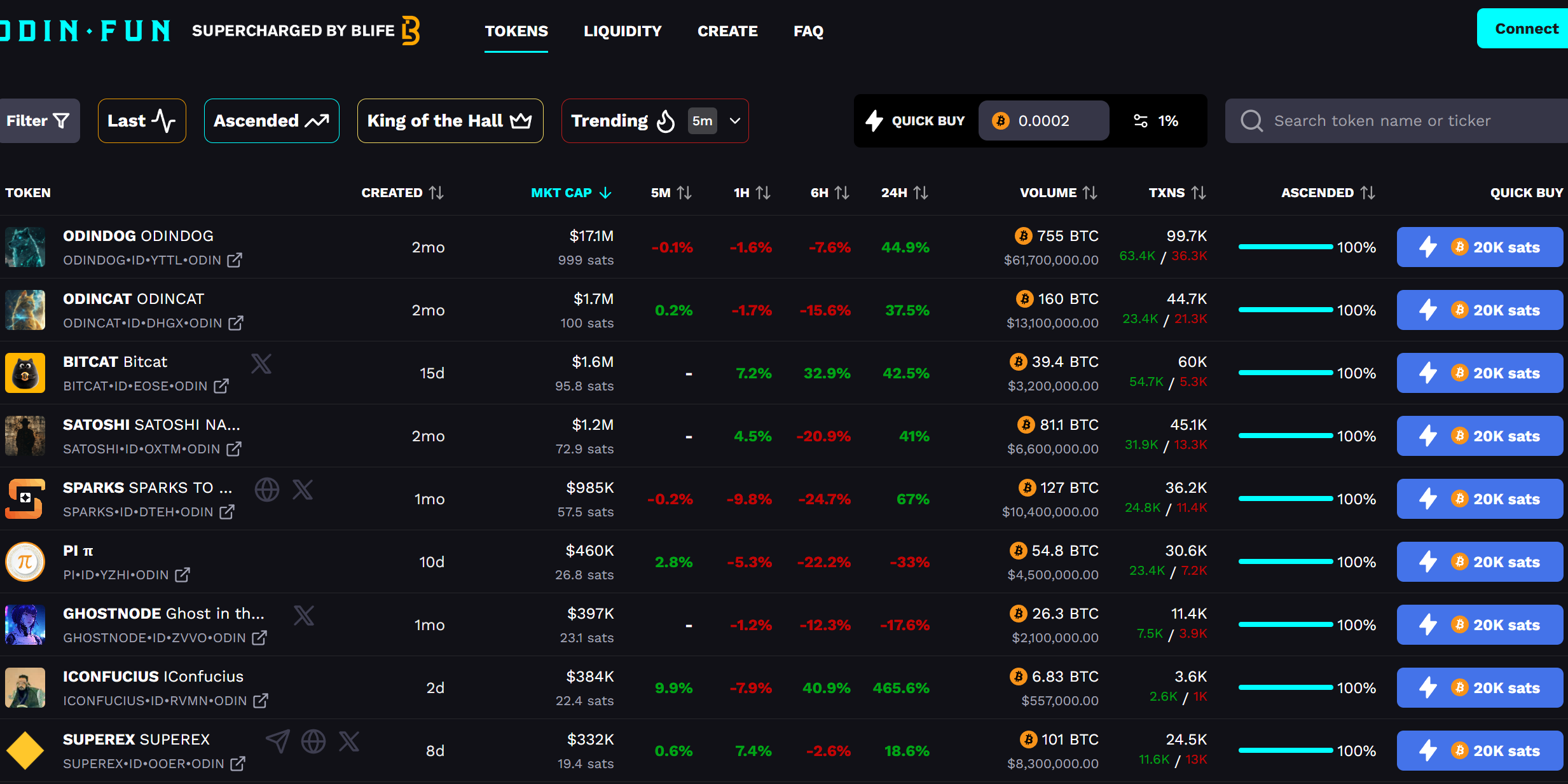Open SPARKS external link icon
The image size is (1568, 784).
coord(227,512)
